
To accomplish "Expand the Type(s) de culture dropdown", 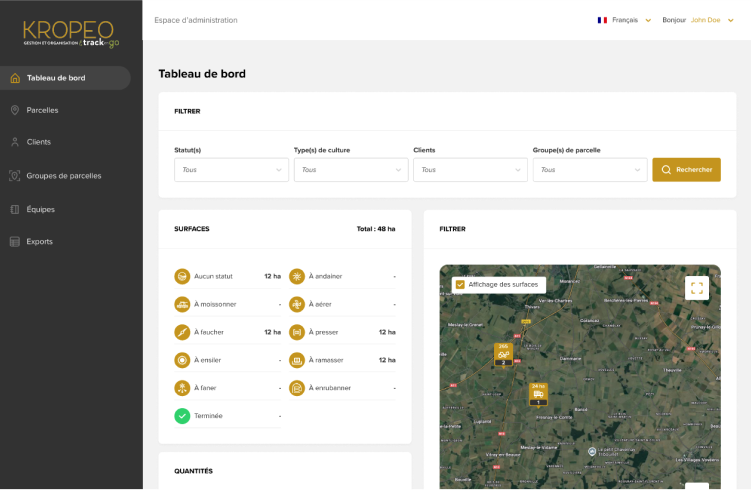I will pos(350,170).
